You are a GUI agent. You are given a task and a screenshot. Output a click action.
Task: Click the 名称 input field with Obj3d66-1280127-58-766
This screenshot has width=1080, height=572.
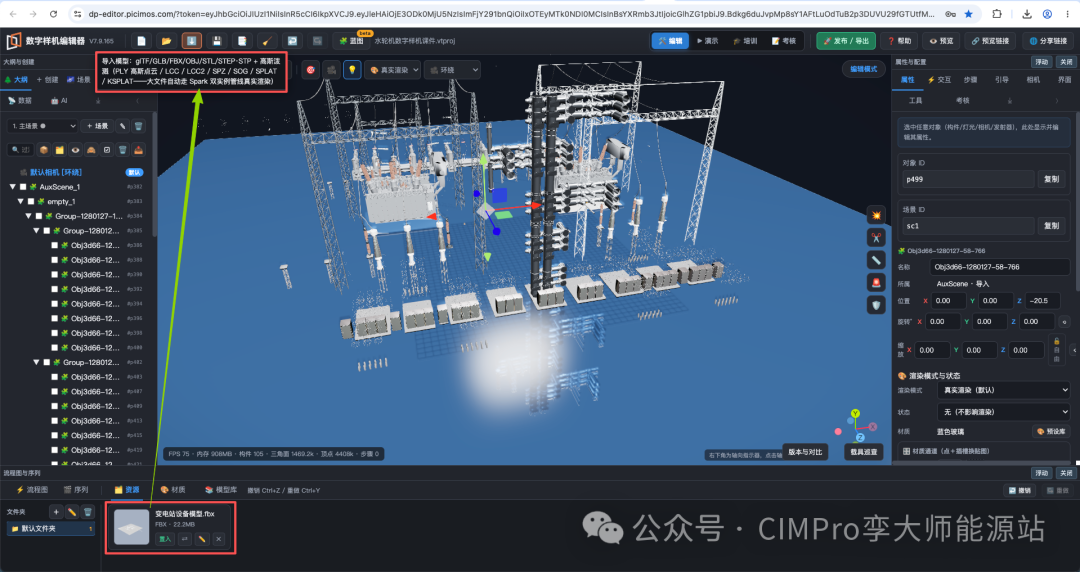coord(1000,267)
